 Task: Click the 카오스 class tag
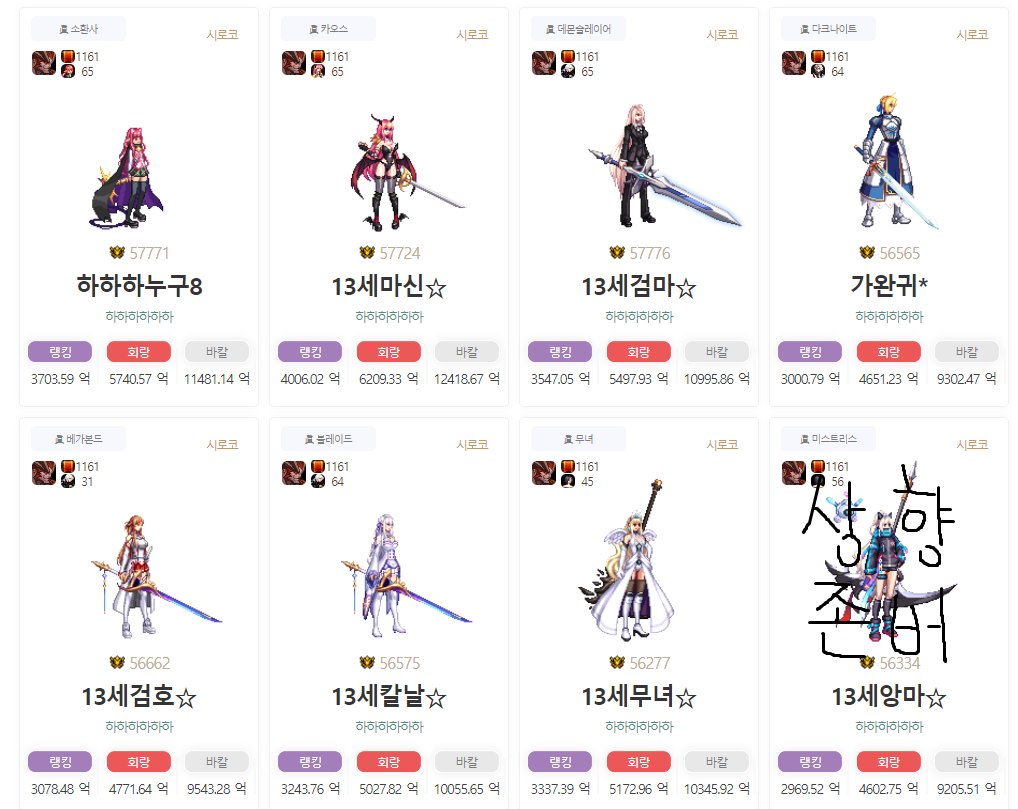pyautogui.click(x=329, y=29)
